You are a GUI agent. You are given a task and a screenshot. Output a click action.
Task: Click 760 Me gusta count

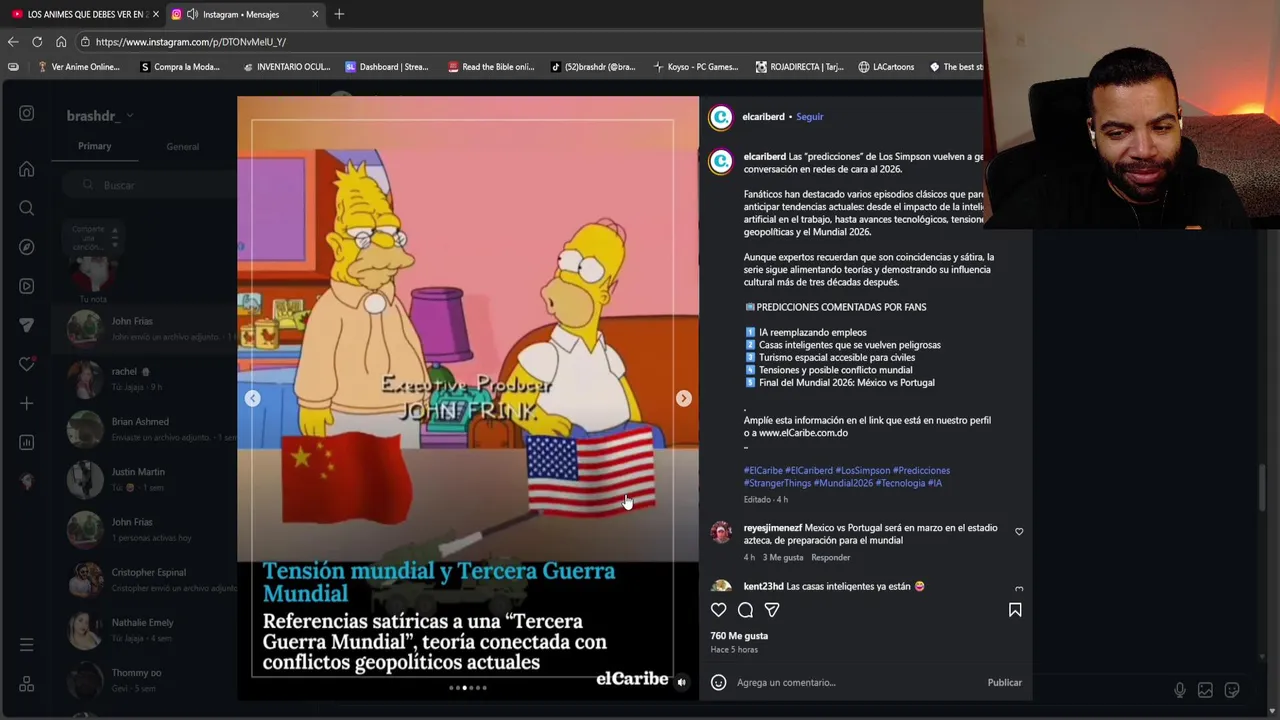point(739,636)
